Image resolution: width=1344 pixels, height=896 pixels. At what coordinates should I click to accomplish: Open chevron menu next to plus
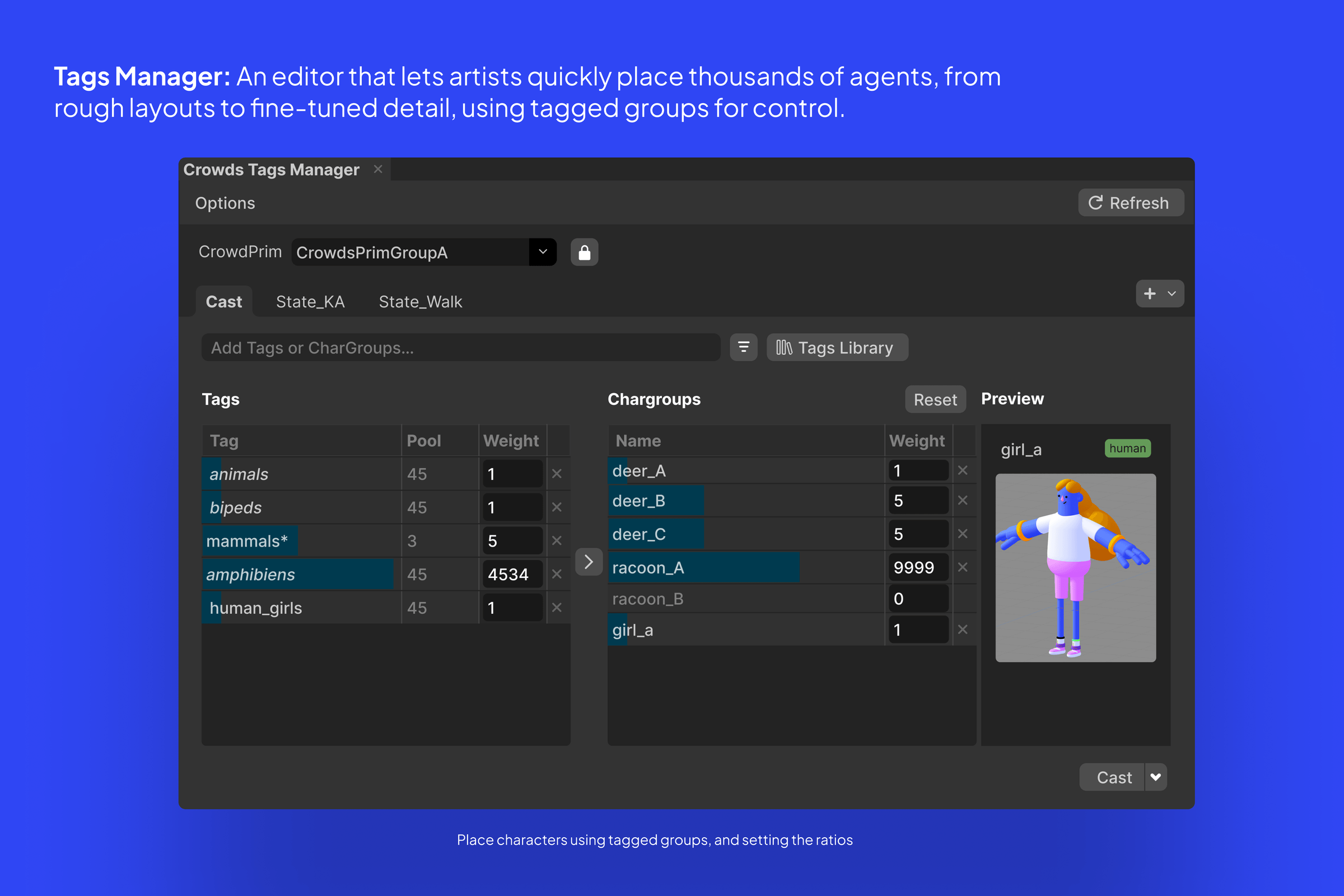1172,293
